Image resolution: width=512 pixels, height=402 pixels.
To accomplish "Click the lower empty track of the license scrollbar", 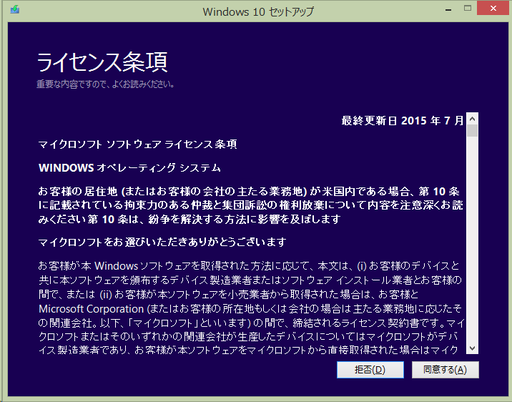I will pos(472,240).
